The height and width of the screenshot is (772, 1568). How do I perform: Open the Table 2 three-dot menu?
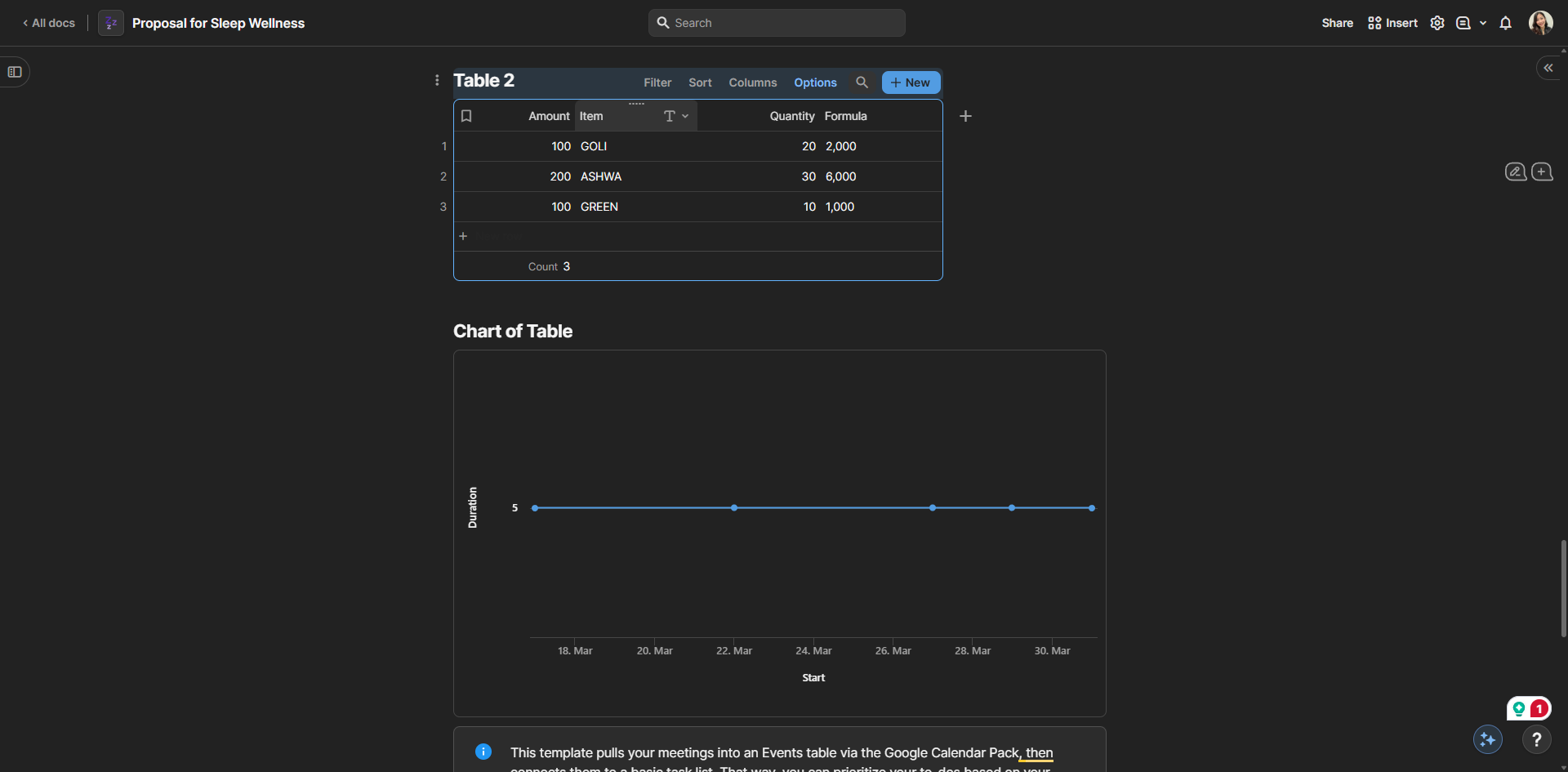pos(437,80)
